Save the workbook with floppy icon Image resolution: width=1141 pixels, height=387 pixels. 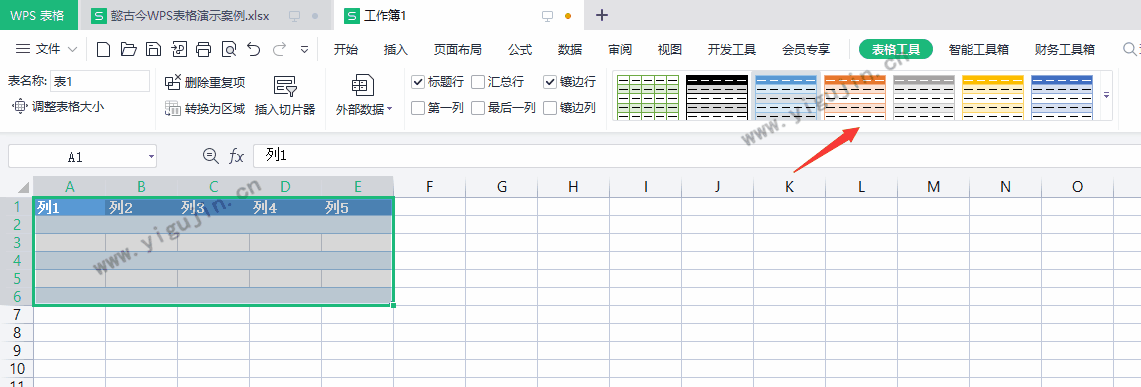(154, 49)
